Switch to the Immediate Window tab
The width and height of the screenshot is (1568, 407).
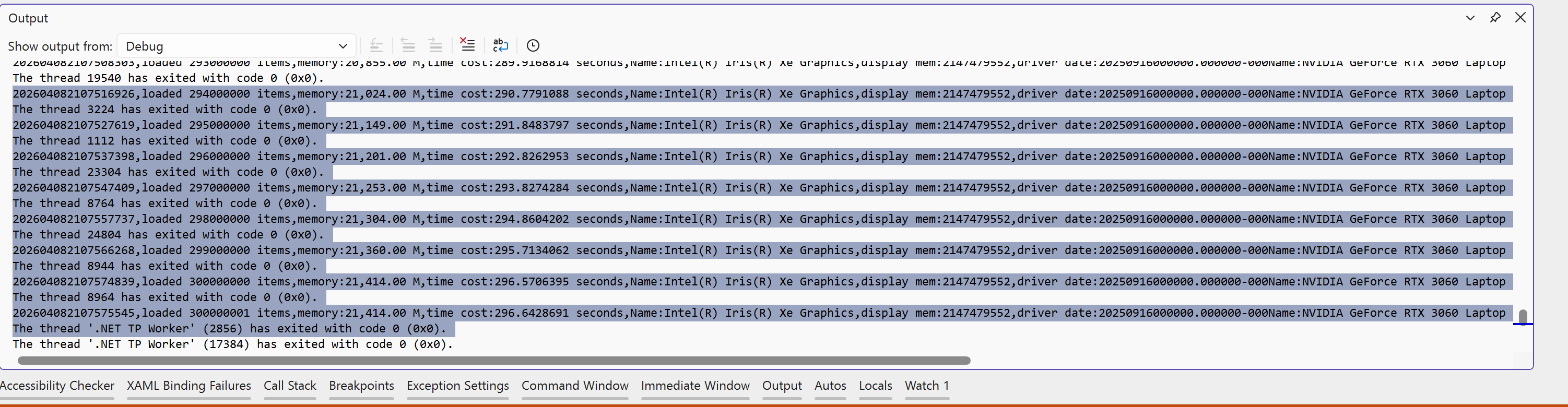click(x=695, y=386)
